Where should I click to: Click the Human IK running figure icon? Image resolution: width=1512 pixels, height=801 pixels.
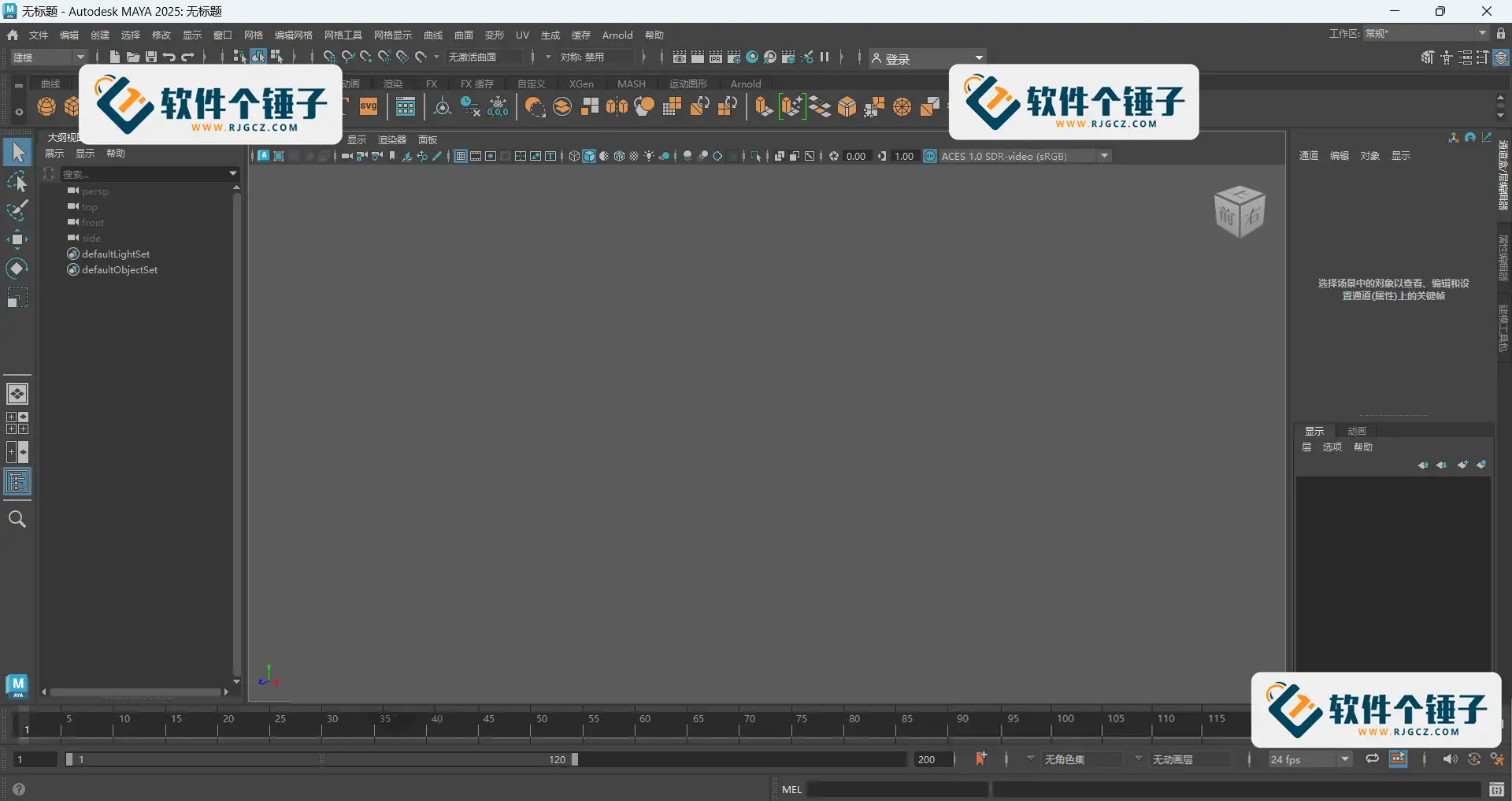tap(1498, 759)
